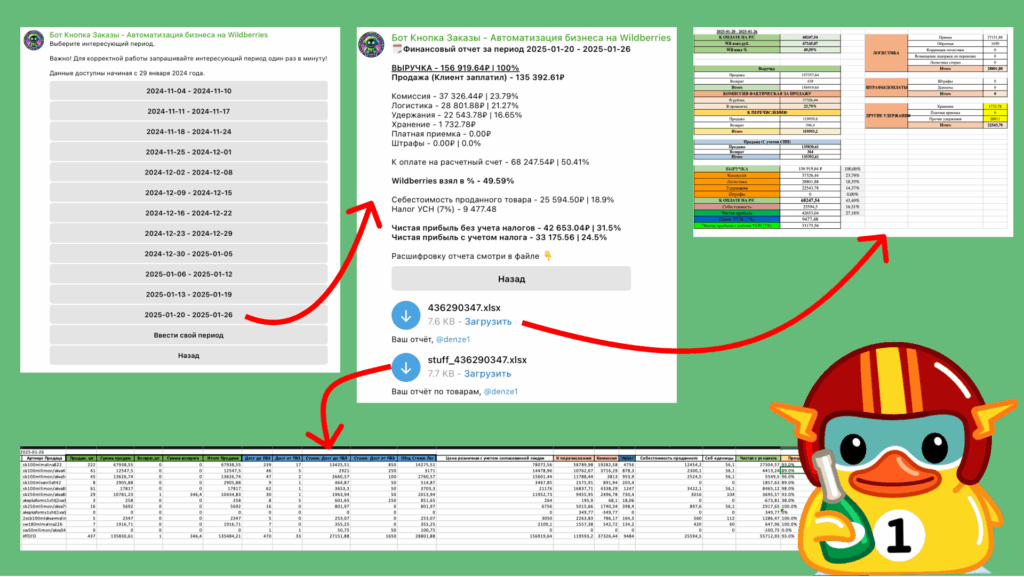Image resolution: width=1024 pixels, height=577 pixels.
Task: Pick the period 2024-12-09 - 2024-12-15
Action: tap(189, 193)
